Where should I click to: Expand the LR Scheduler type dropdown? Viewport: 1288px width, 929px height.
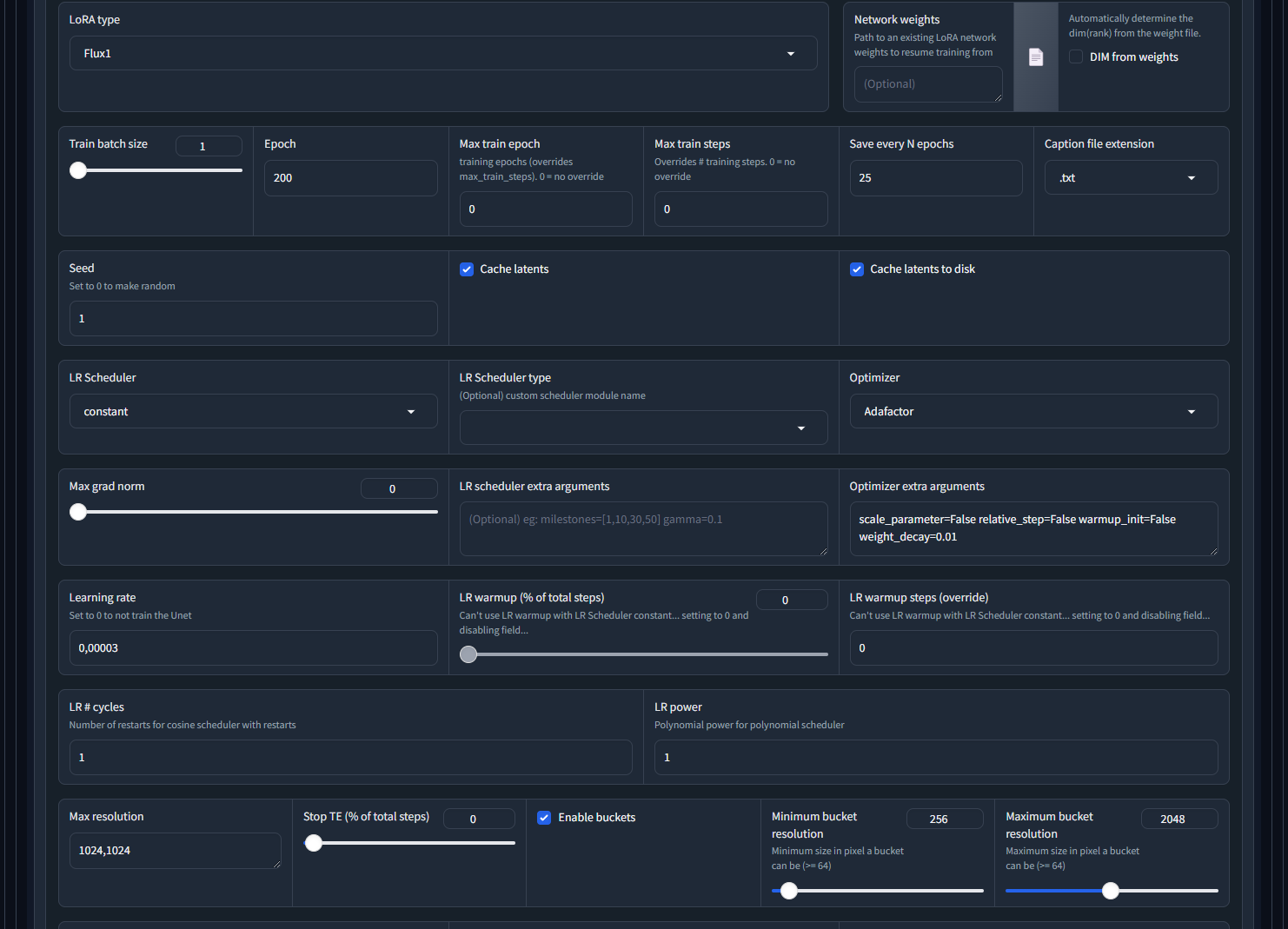click(x=643, y=428)
